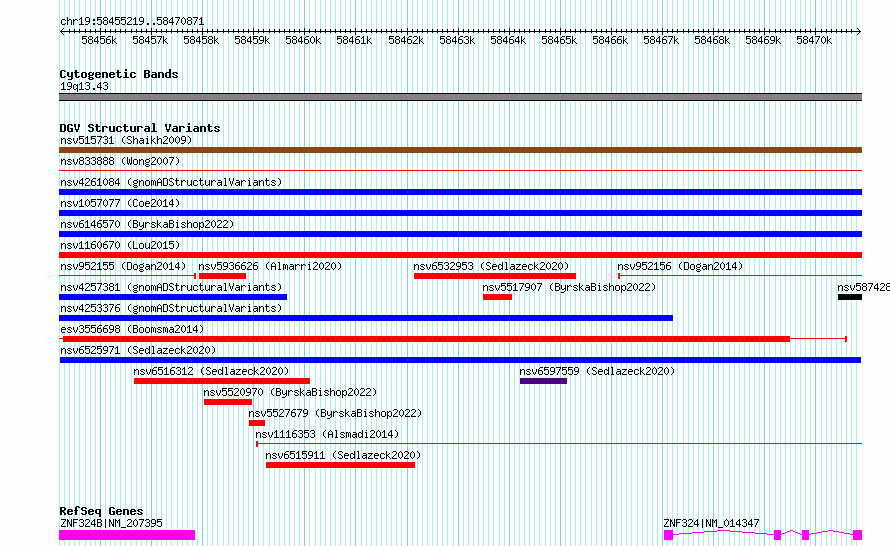Click the nsv6525971 Sedlazeck2020 blue bar
This screenshot has width=890, height=546.
click(460, 360)
